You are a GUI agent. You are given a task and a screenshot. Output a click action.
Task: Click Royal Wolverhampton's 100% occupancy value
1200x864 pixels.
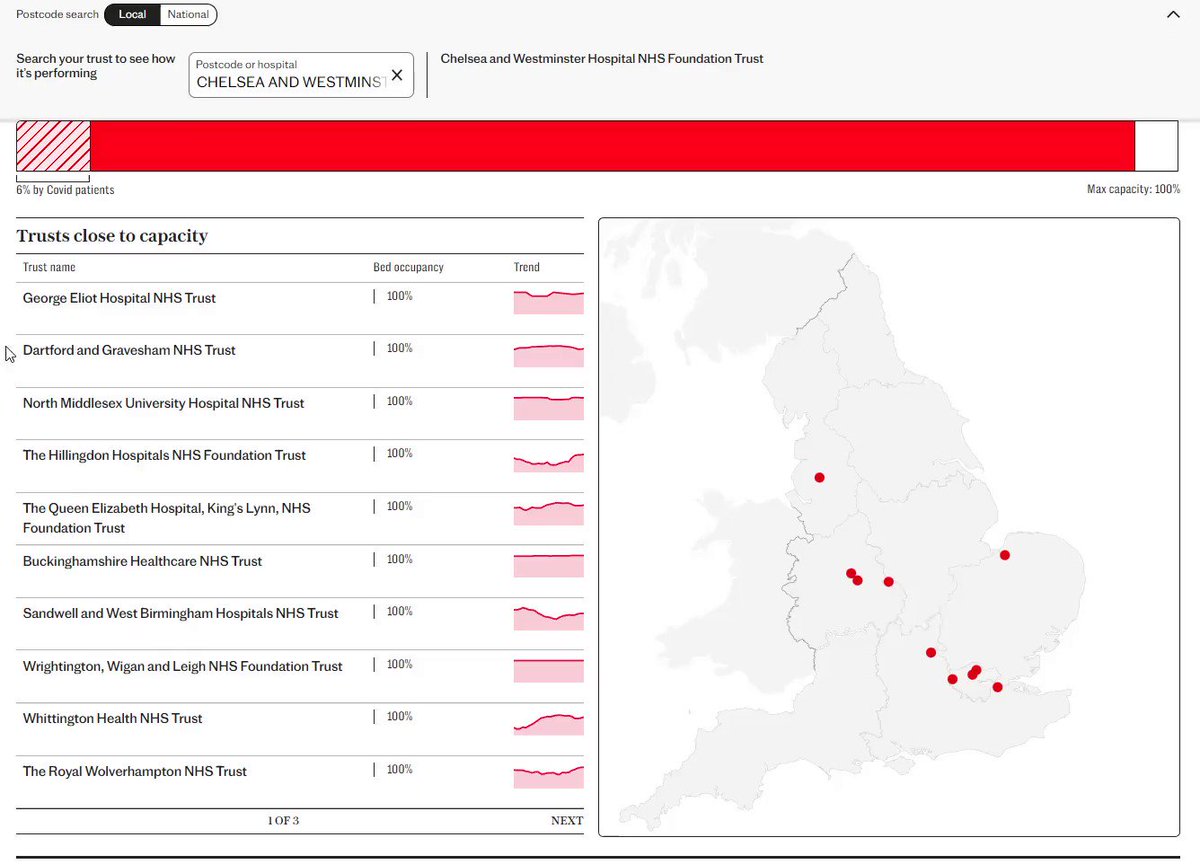pos(399,769)
